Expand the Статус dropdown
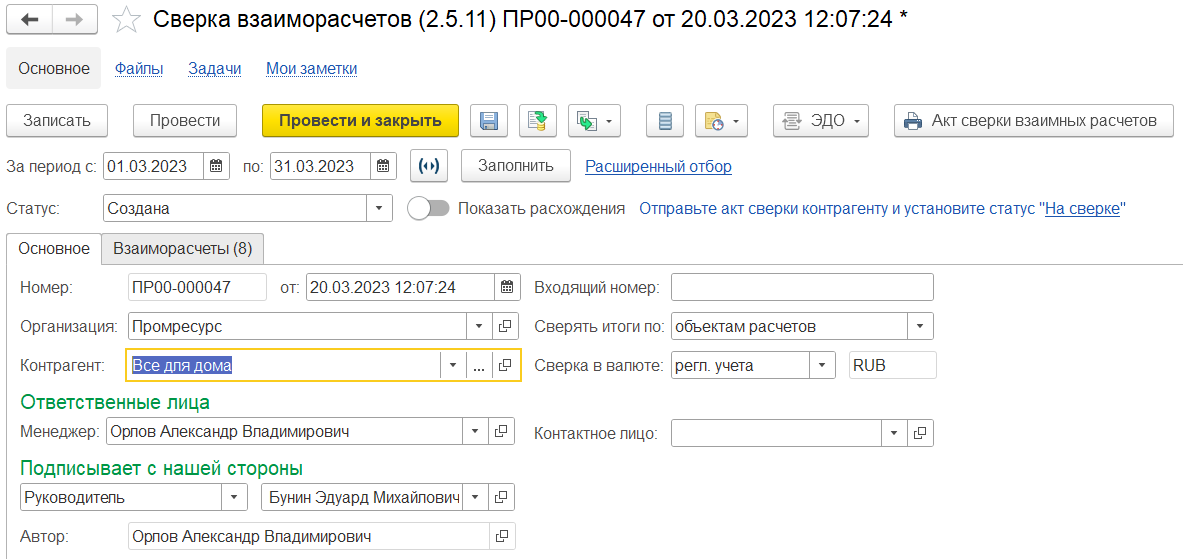Image resolution: width=1183 pixels, height=559 pixels. 380,209
